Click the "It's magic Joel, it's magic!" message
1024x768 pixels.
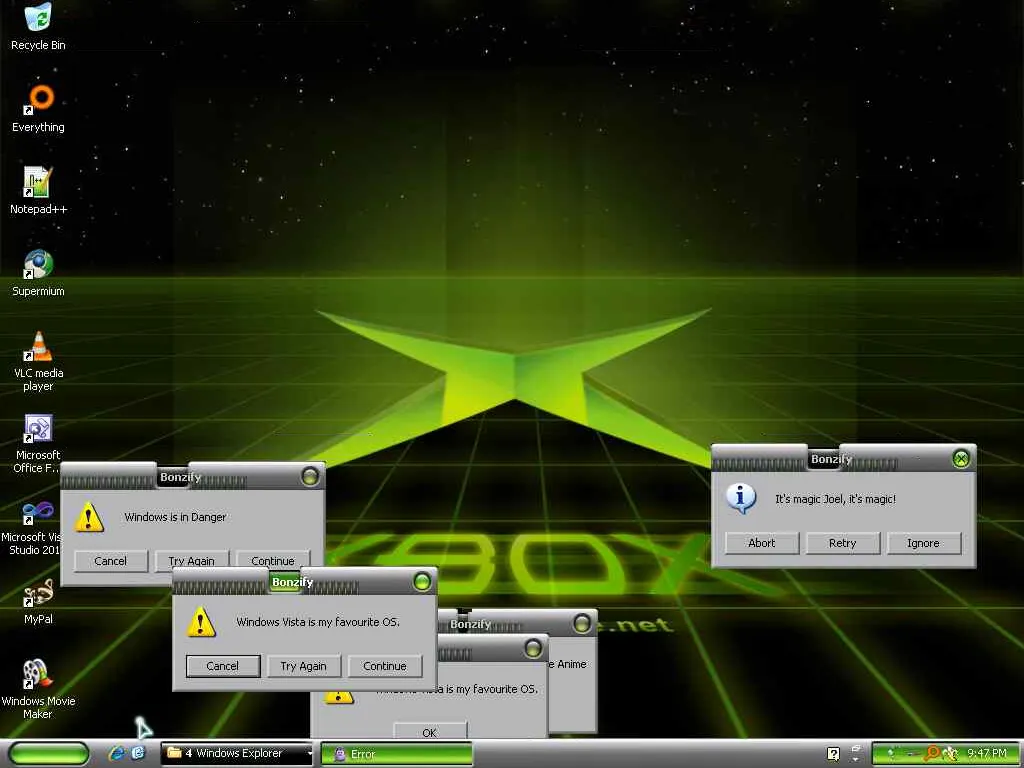[835, 499]
